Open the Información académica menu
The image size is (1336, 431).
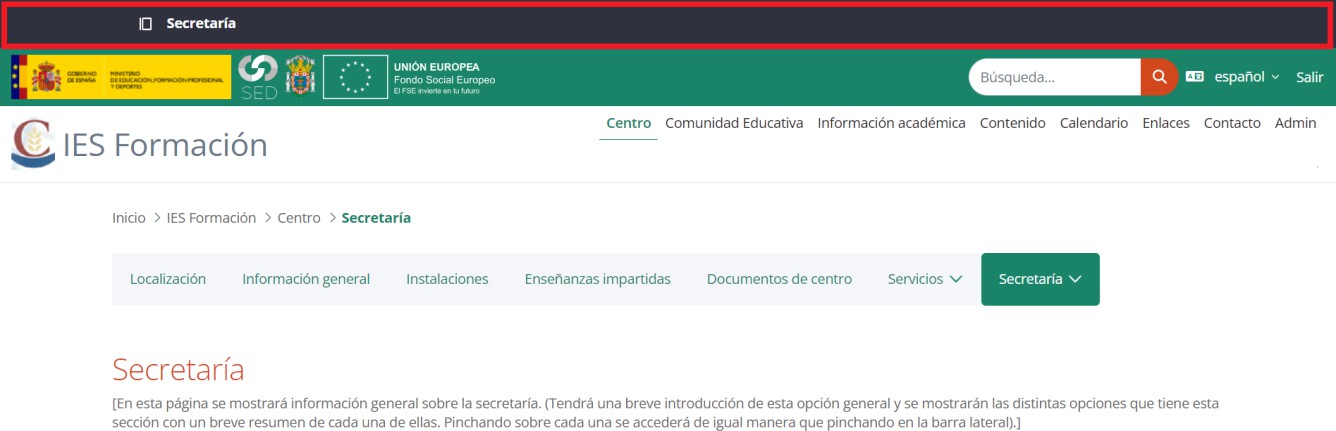click(x=891, y=123)
